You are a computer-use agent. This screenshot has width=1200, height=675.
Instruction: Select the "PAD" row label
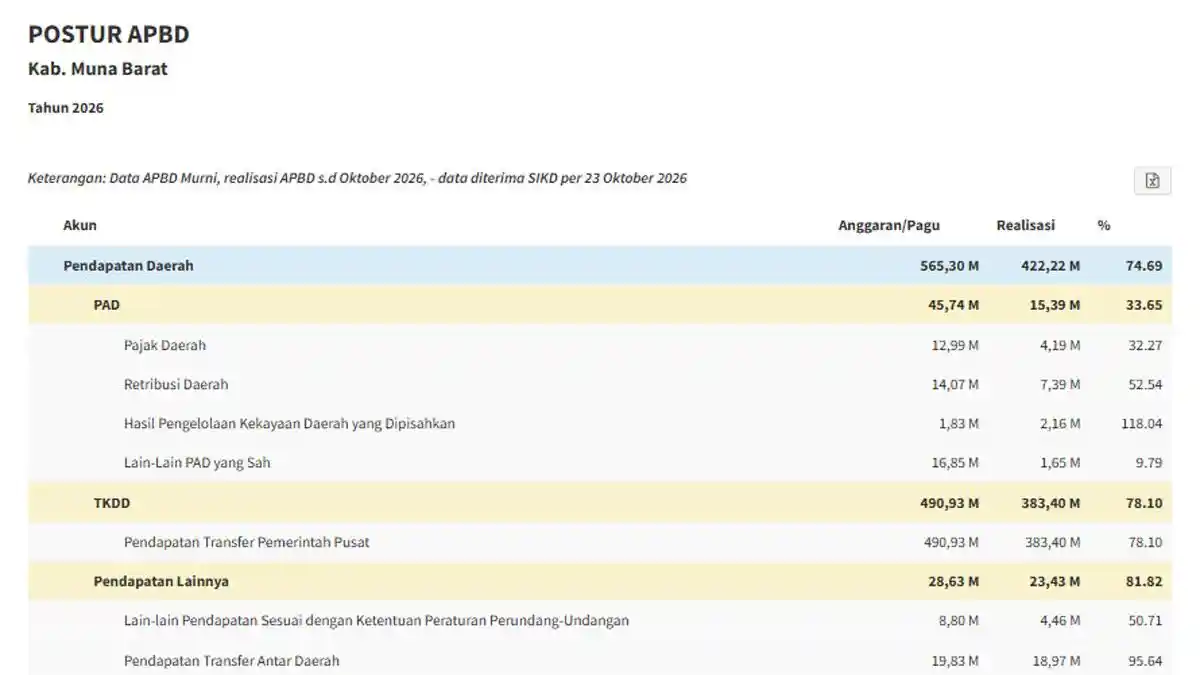point(107,305)
